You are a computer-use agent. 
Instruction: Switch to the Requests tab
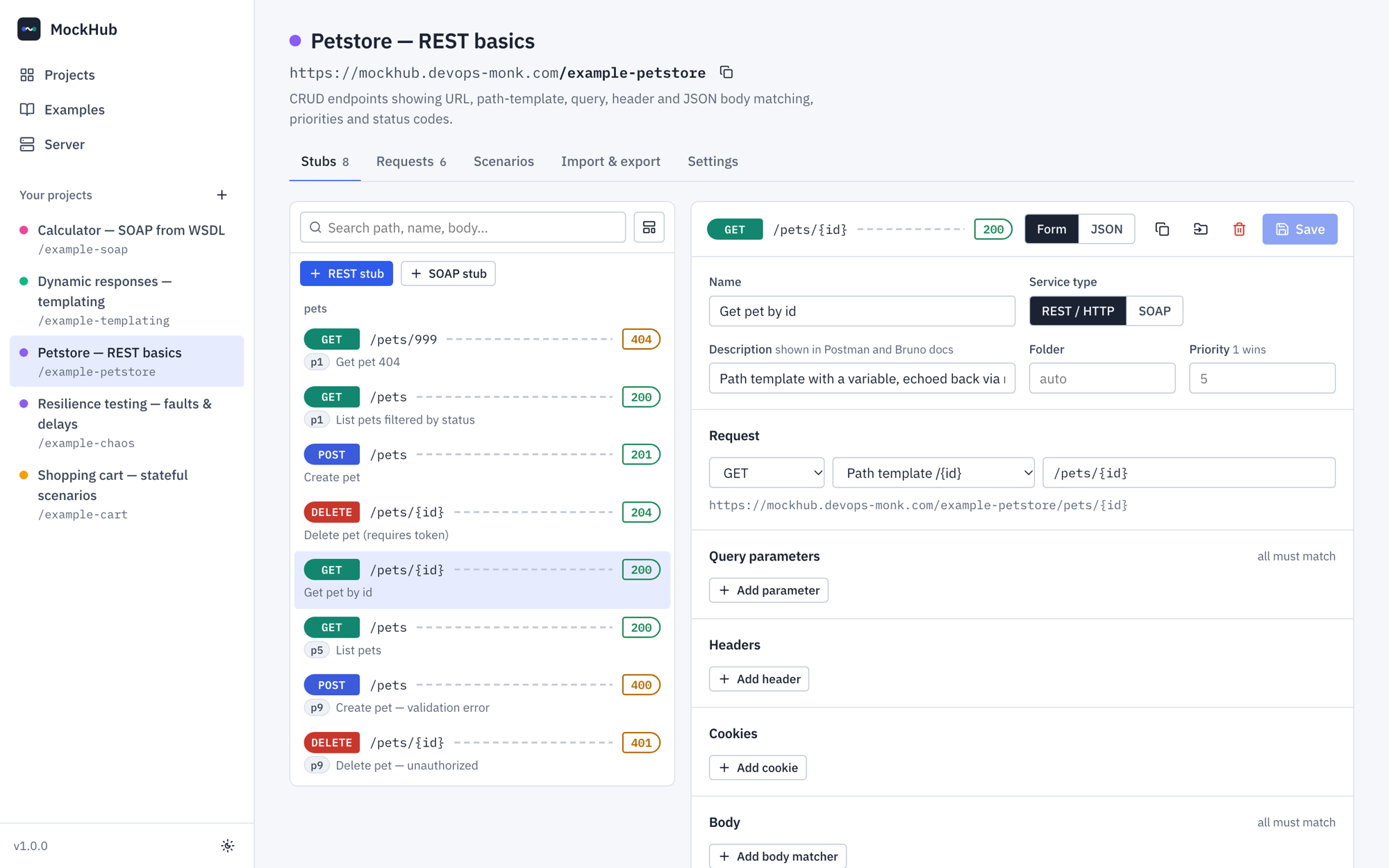coord(411,161)
